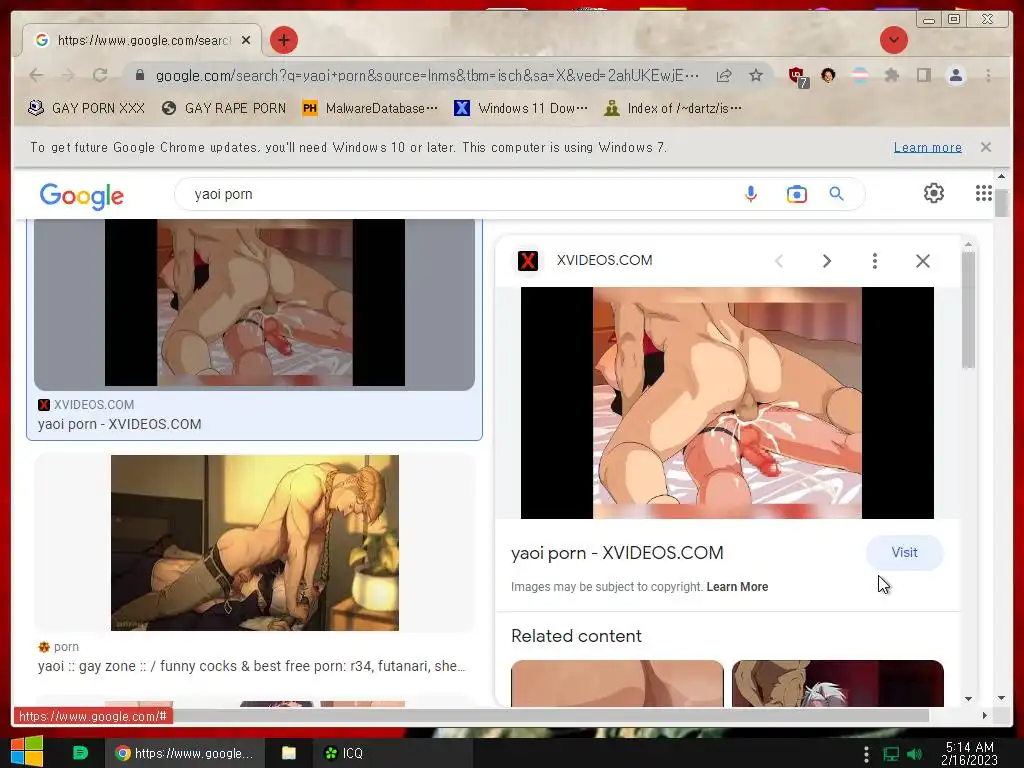
Task: Open File Explorer from the taskbar
Action: [289, 753]
